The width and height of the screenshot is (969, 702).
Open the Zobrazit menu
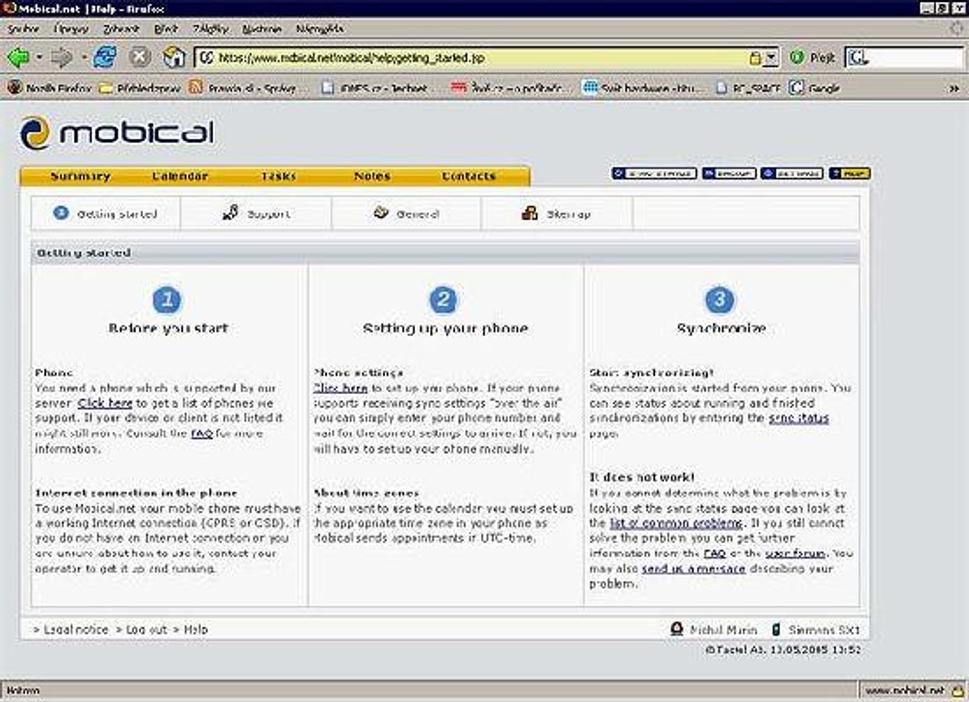121,28
